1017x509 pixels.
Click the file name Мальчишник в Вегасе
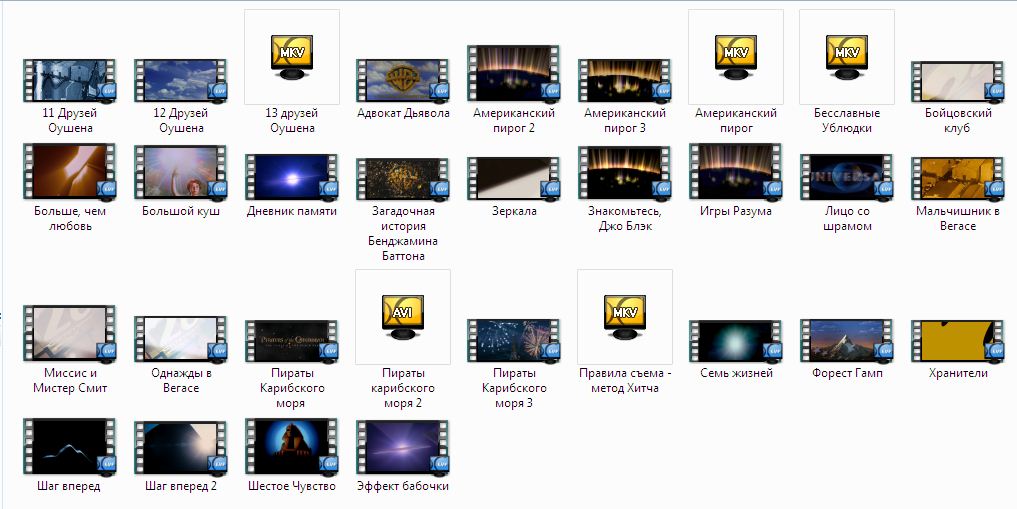[957, 219]
